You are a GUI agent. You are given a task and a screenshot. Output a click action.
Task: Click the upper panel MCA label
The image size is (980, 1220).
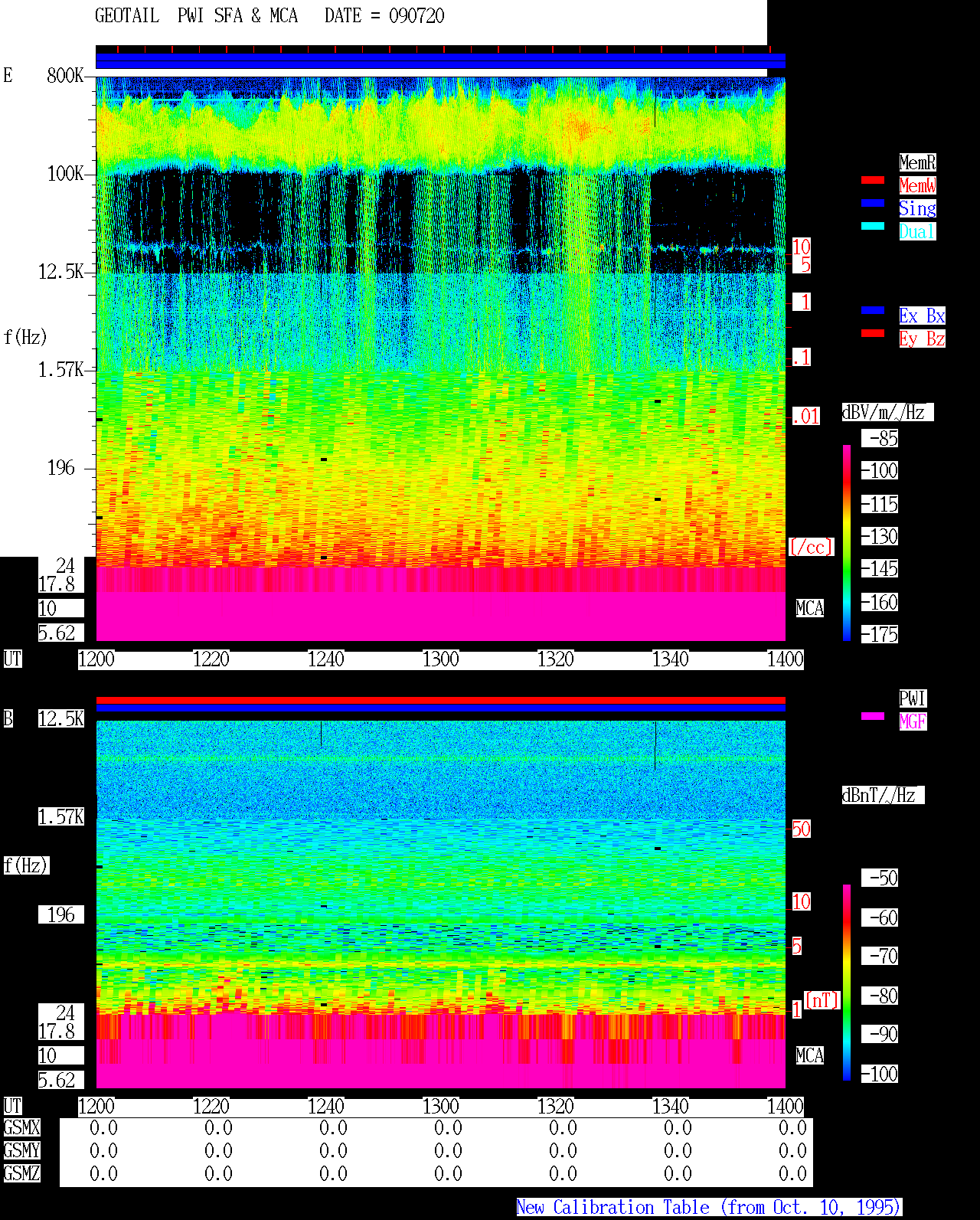809,608
